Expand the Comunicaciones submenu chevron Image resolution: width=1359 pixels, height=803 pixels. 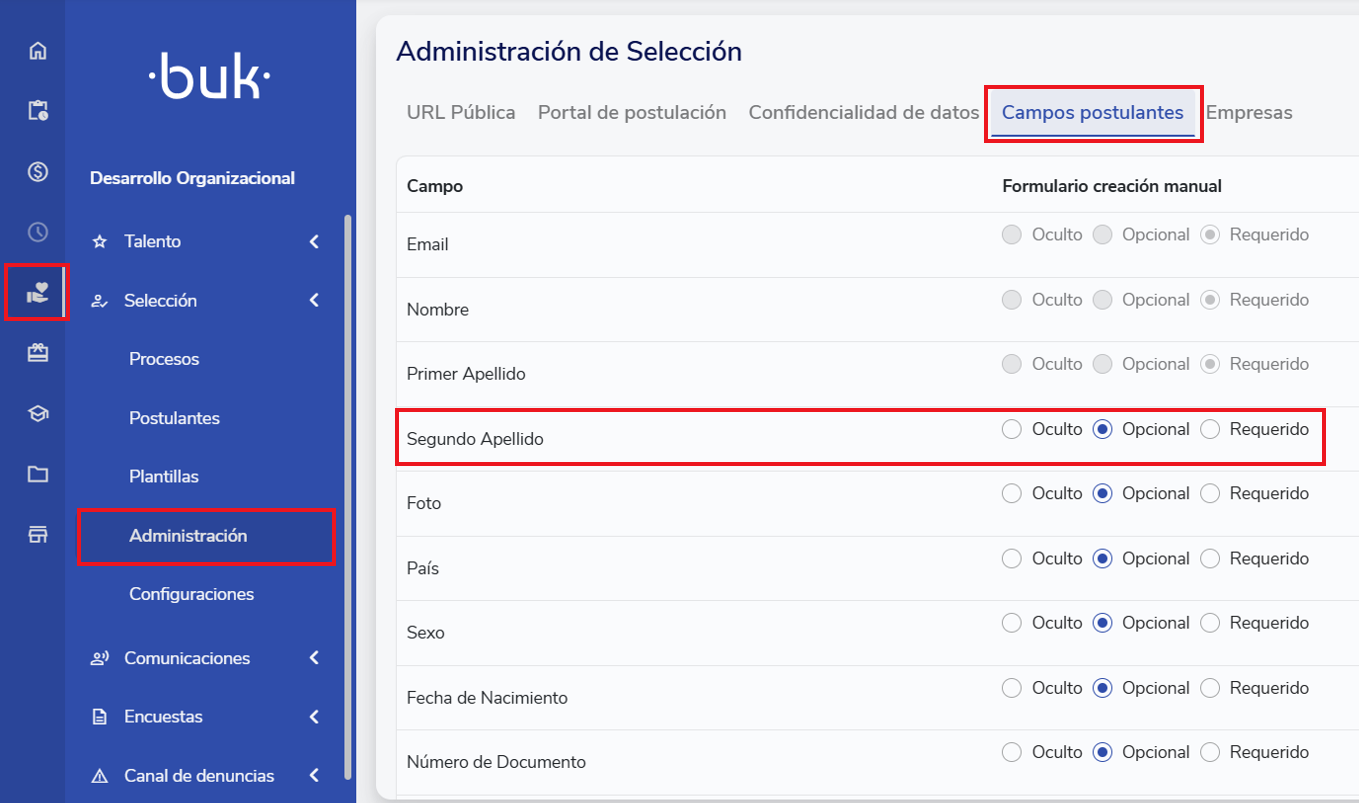tap(314, 658)
